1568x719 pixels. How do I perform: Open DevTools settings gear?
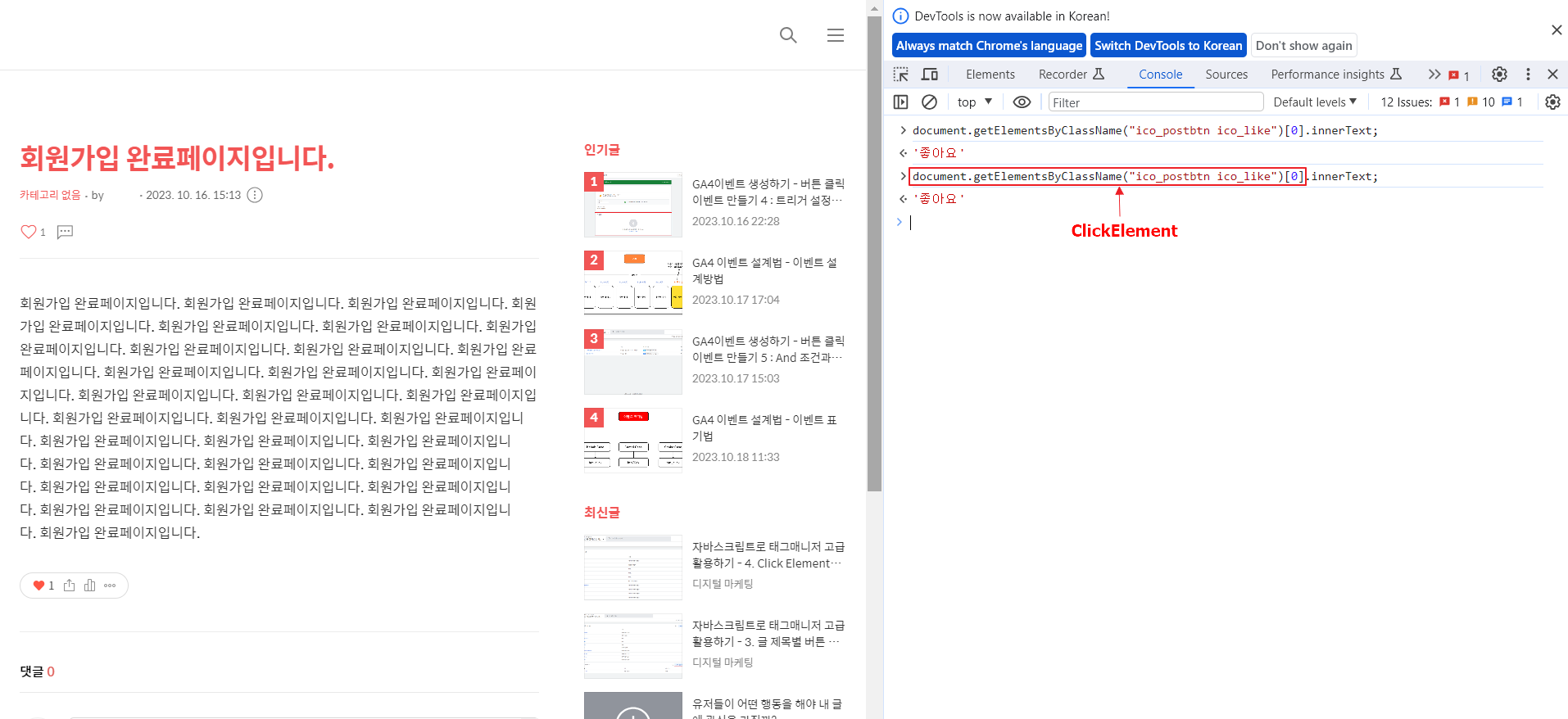click(1499, 75)
